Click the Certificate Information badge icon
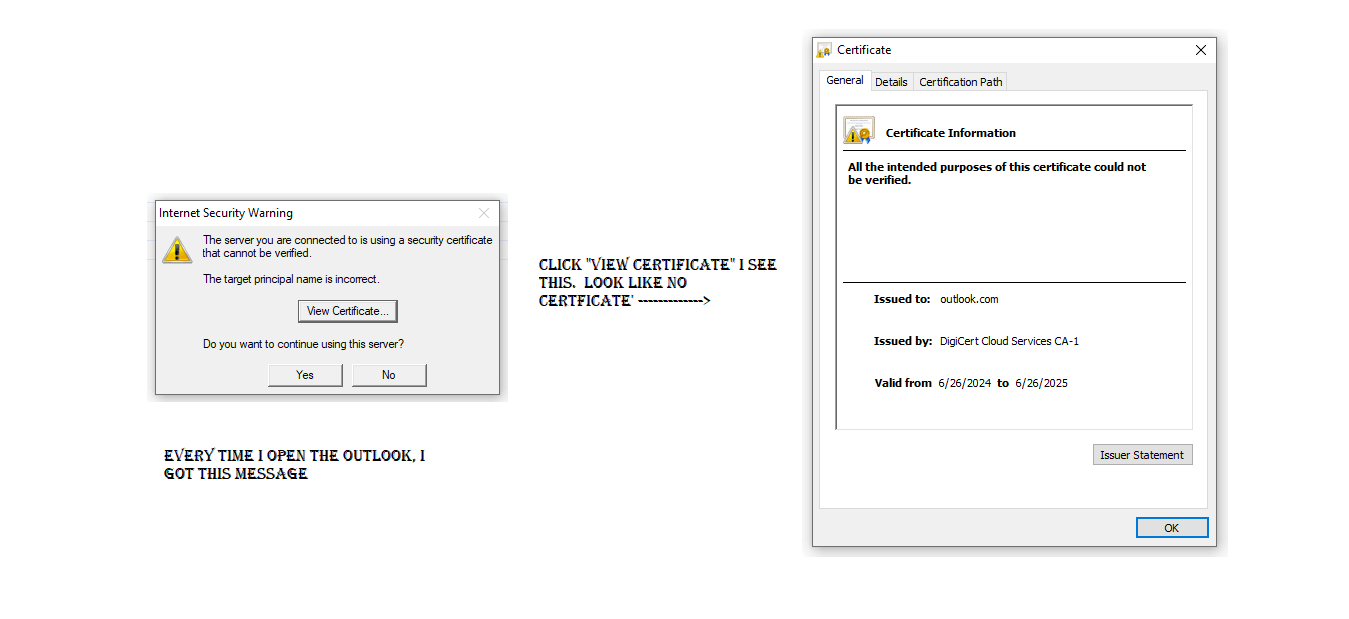Viewport: 1349px width, 619px height. (x=859, y=131)
